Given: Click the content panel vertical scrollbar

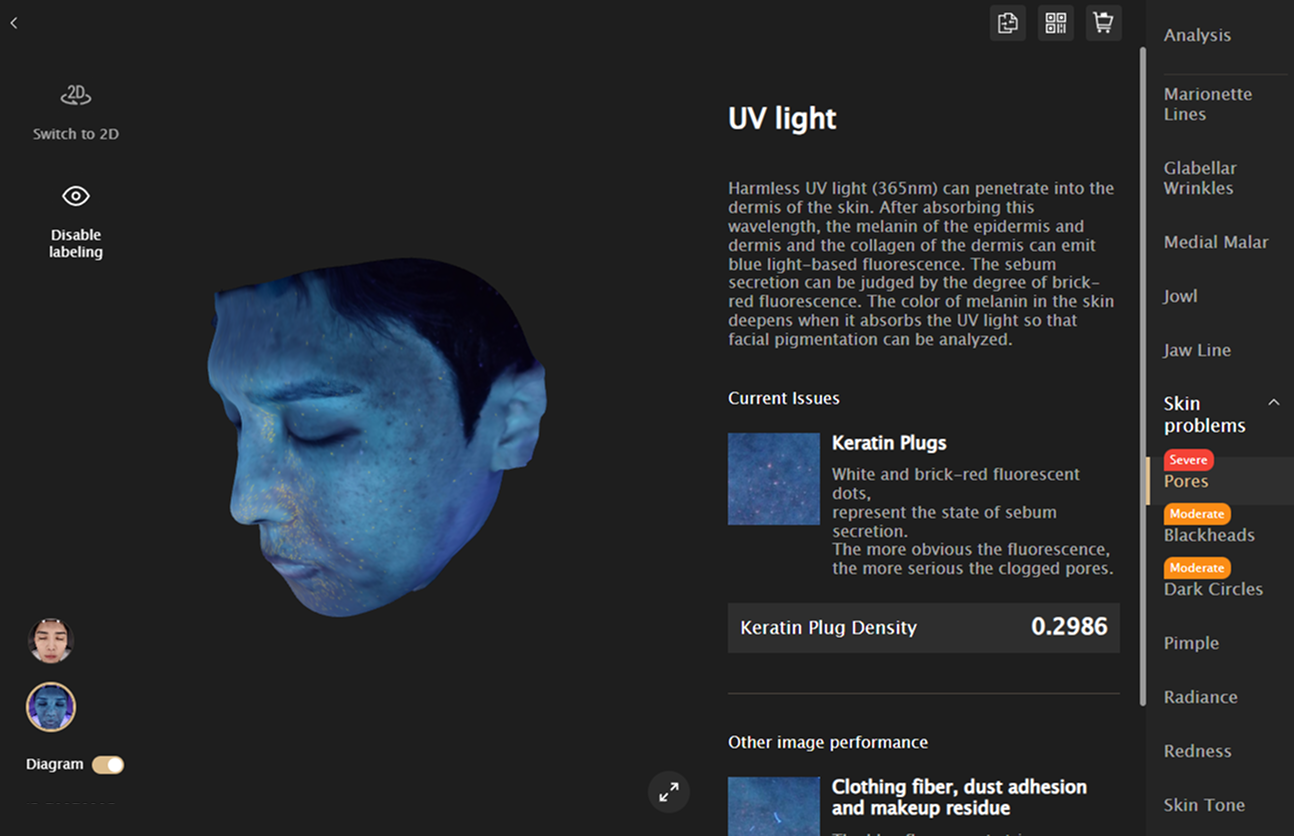Looking at the screenshot, I should point(1143,376).
